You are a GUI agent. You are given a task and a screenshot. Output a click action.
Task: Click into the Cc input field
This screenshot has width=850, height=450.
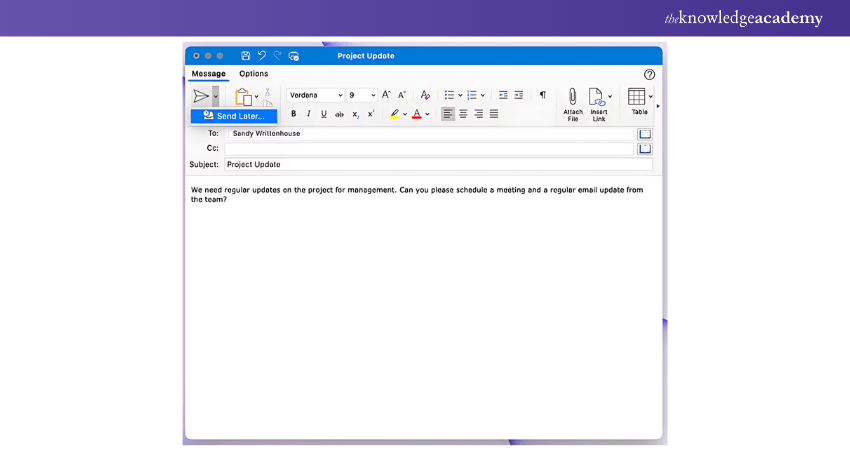coord(428,148)
